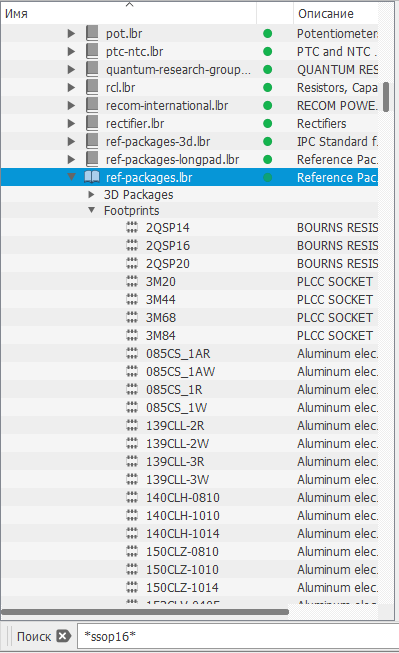This screenshot has width=399, height=653.
Task: Collapse the Footprints folder
Action: coord(92,210)
